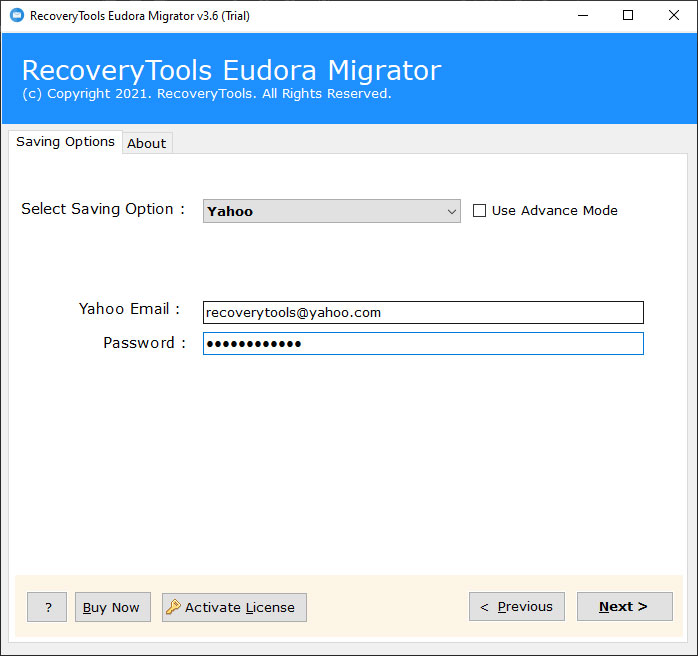
Task: Click the Yahoo Email input field
Action: point(423,312)
